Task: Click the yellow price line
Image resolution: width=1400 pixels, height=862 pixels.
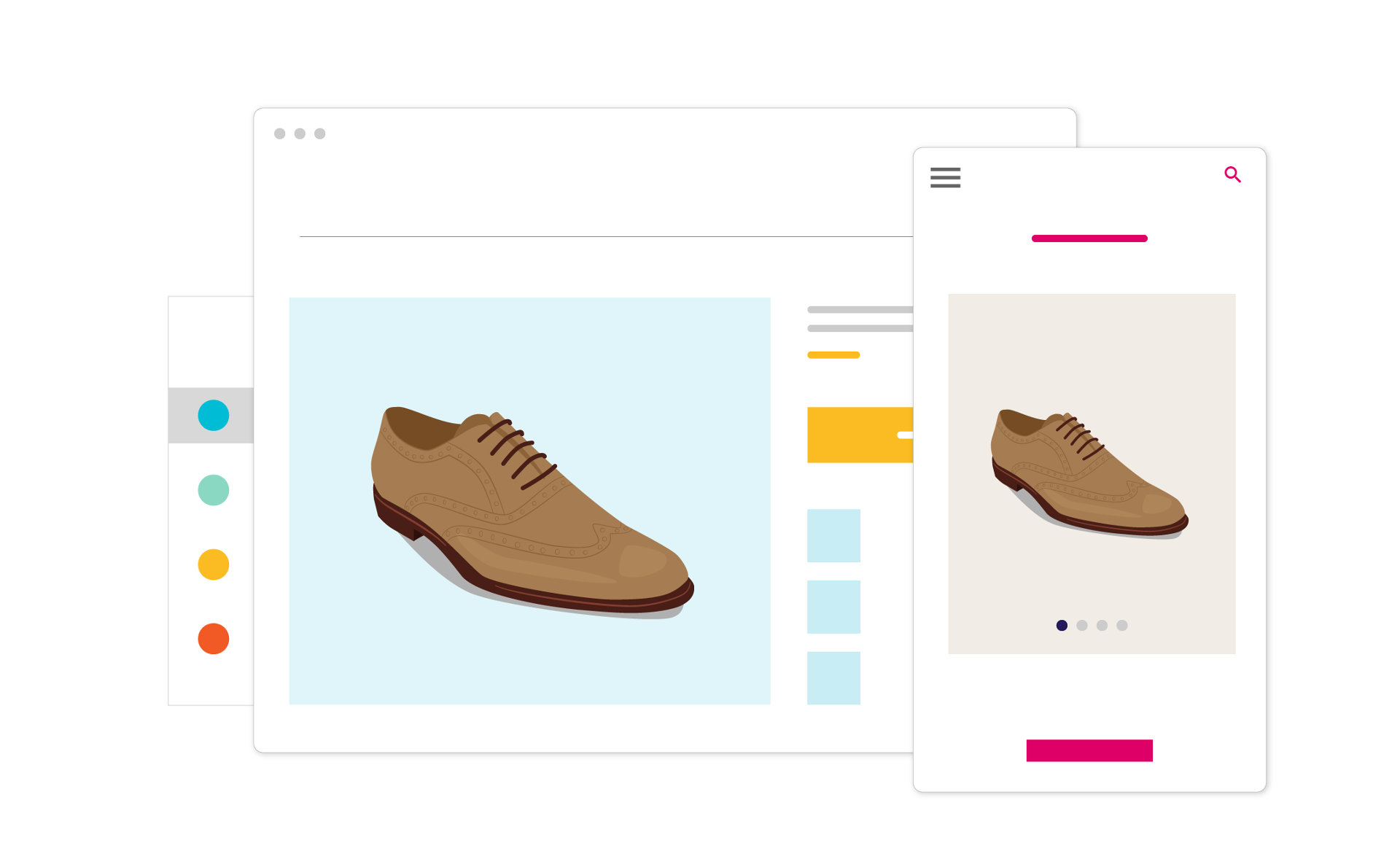Action: pyautogui.click(x=833, y=355)
